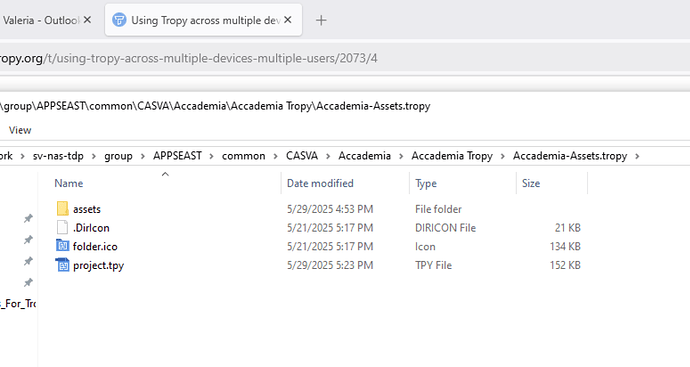Navigate to CASVA in the breadcrumb

click(302, 156)
